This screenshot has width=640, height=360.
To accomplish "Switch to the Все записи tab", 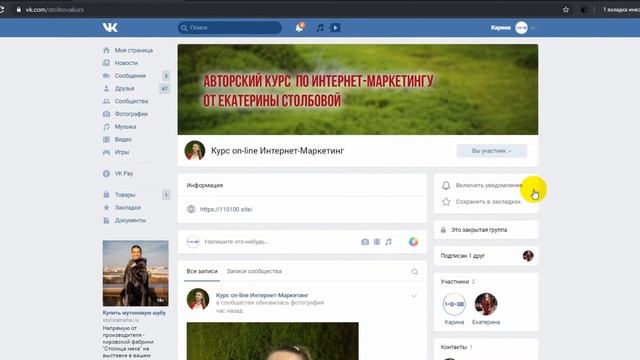I will click(202, 271).
